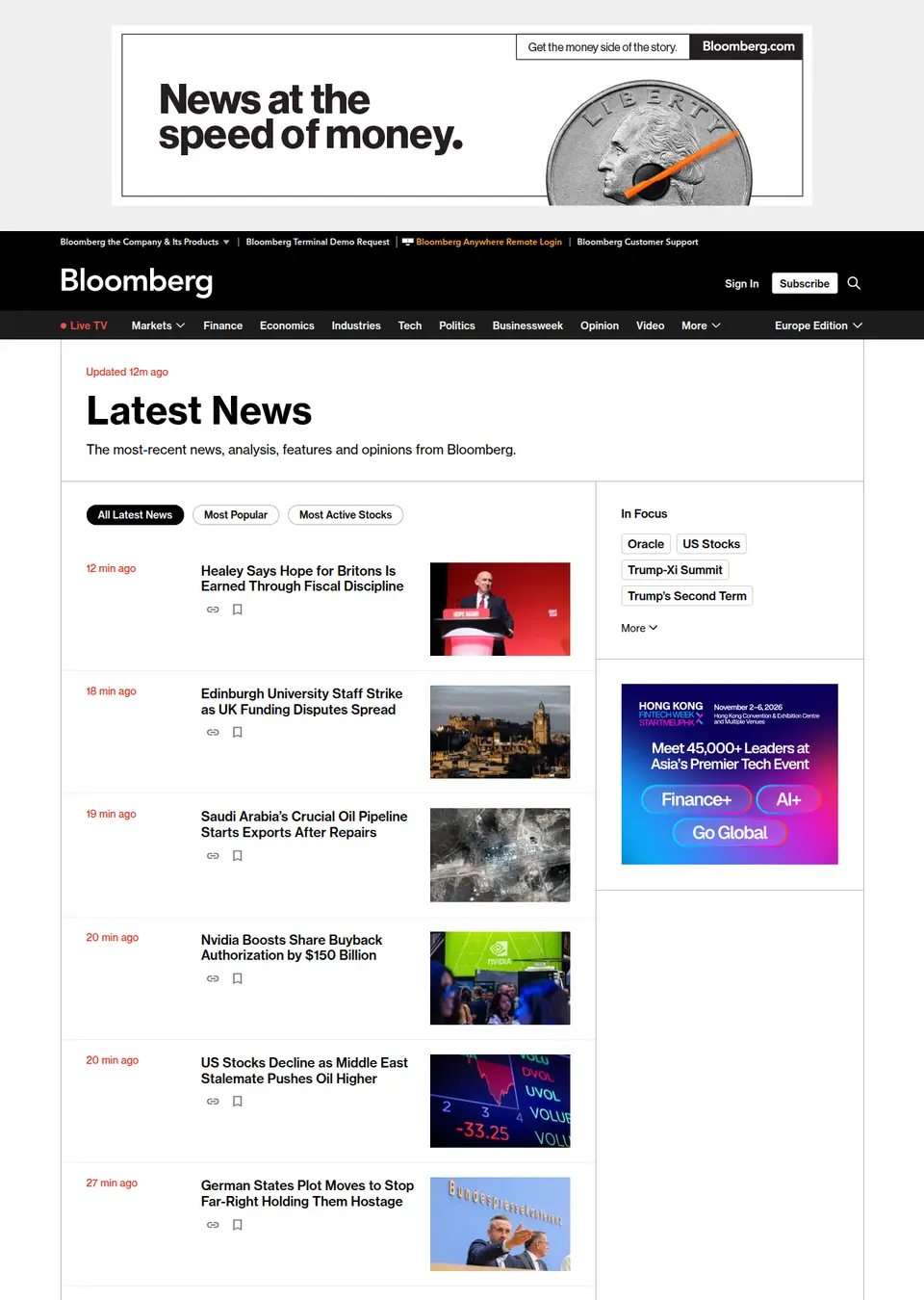Screen dimensions: 924x1300
Task: Copy link icon for Healey Says Hope article
Action: point(213,610)
